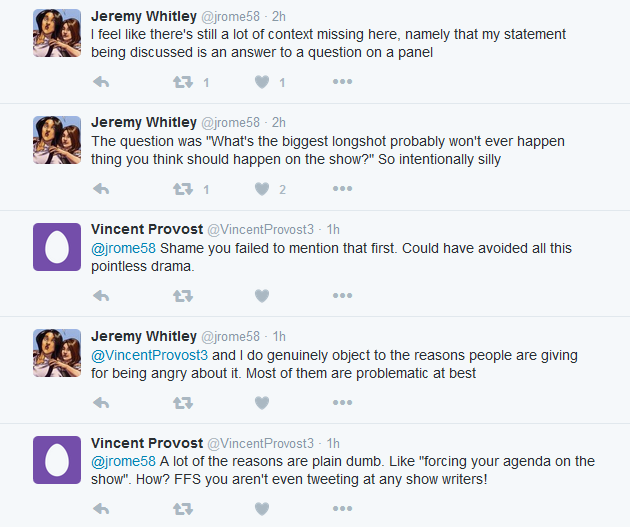This screenshot has width=630, height=527.
Task: Retweet the 'intentionally silly' question tweet
Action: pyautogui.click(x=182, y=189)
